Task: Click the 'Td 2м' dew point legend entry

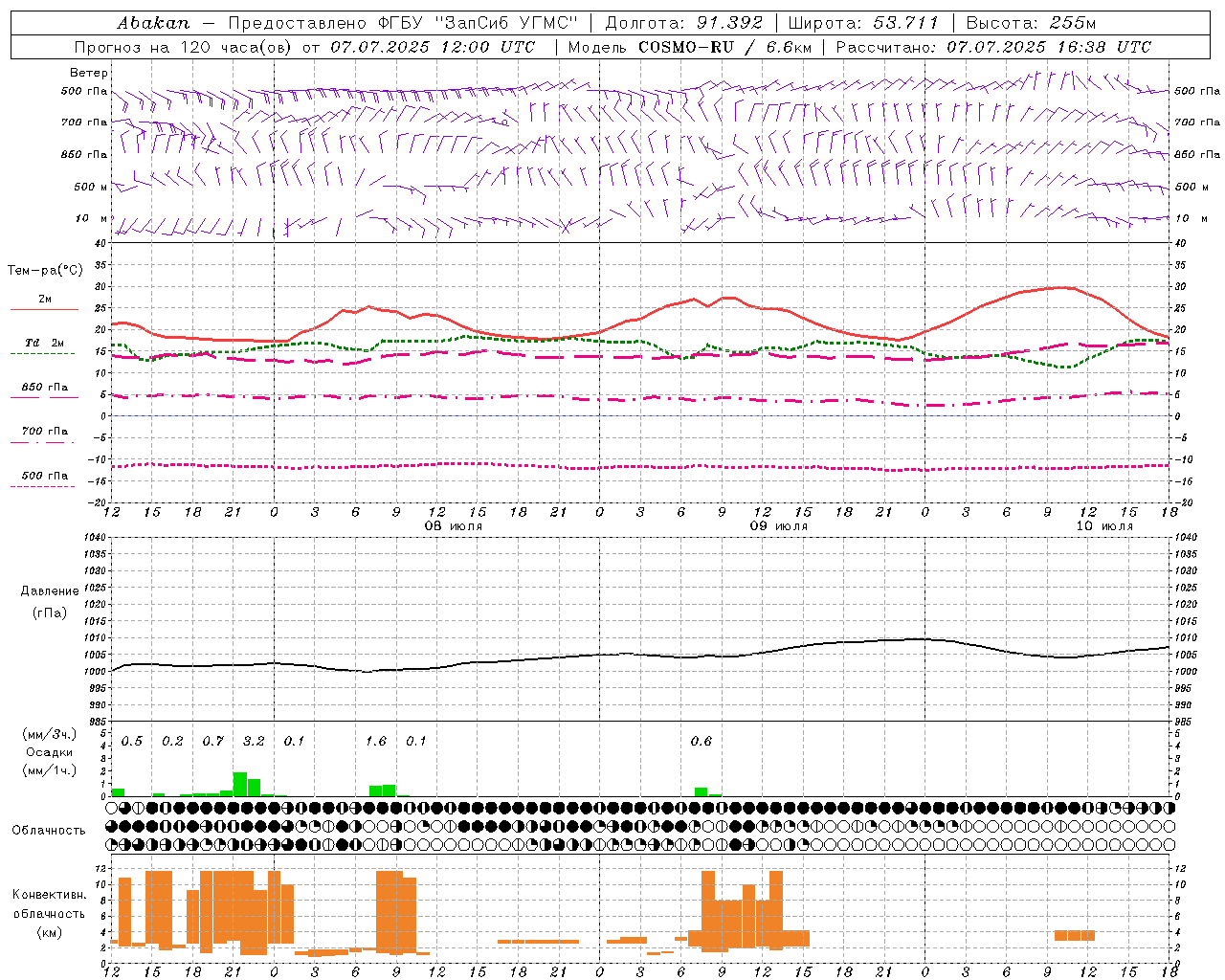Action: point(45,343)
